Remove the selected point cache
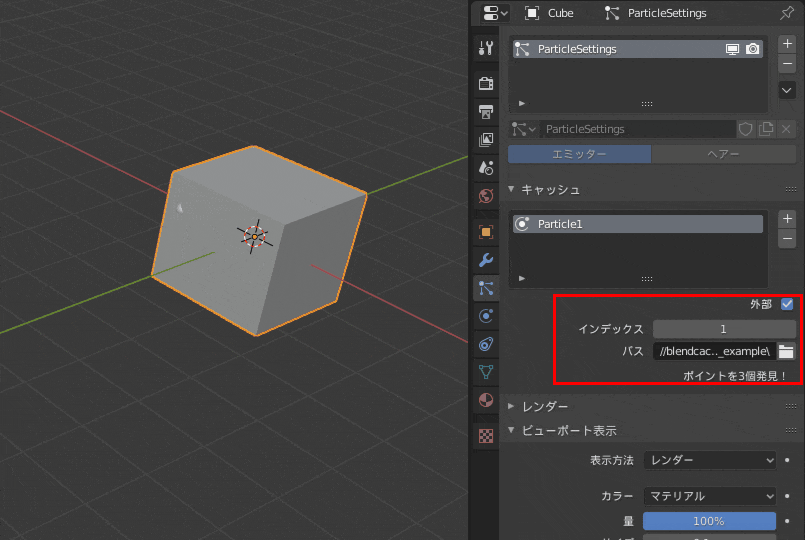The image size is (805, 540). [x=787, y=239]
